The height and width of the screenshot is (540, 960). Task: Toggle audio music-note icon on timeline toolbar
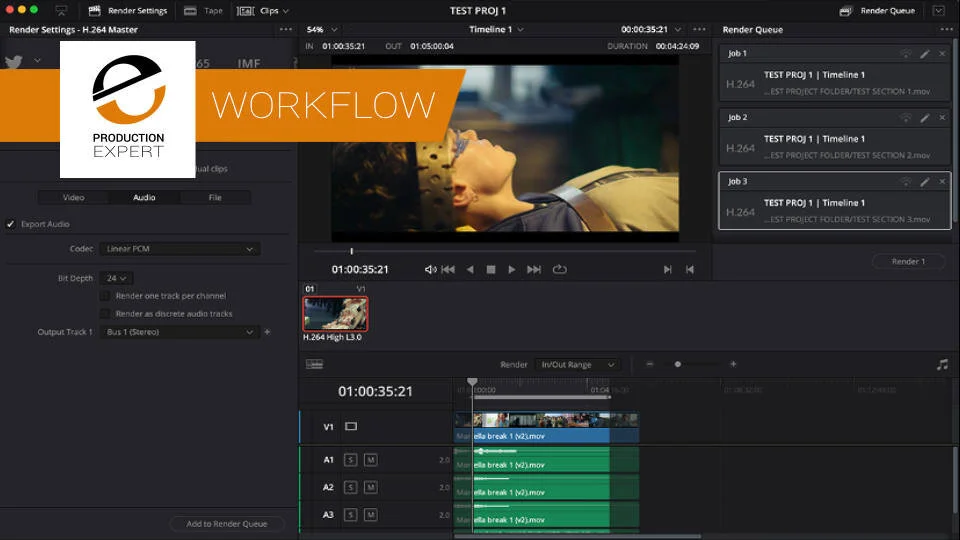pyautogui.click(x=942, y=364)
